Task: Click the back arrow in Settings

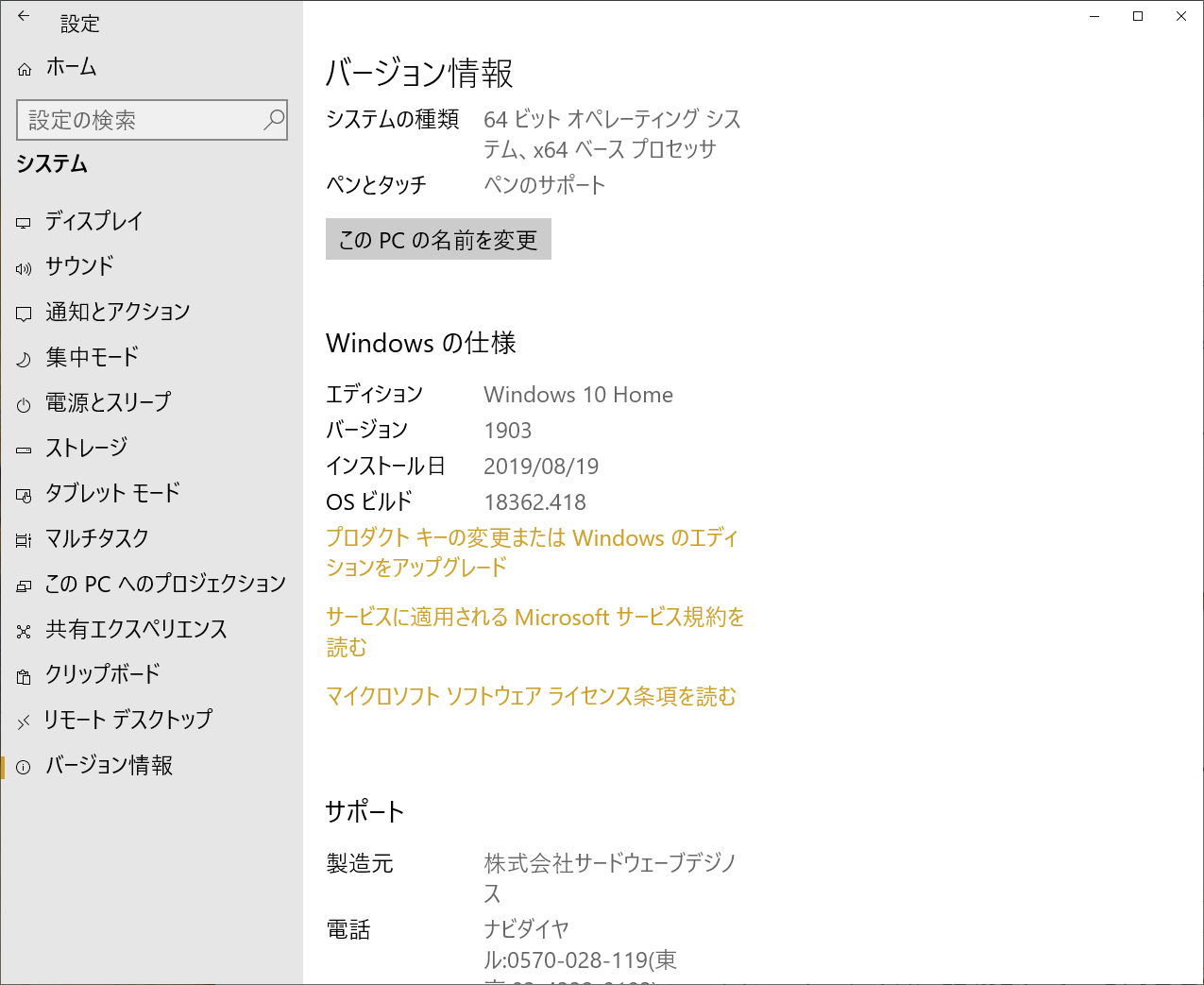Action: coord(24,16)
